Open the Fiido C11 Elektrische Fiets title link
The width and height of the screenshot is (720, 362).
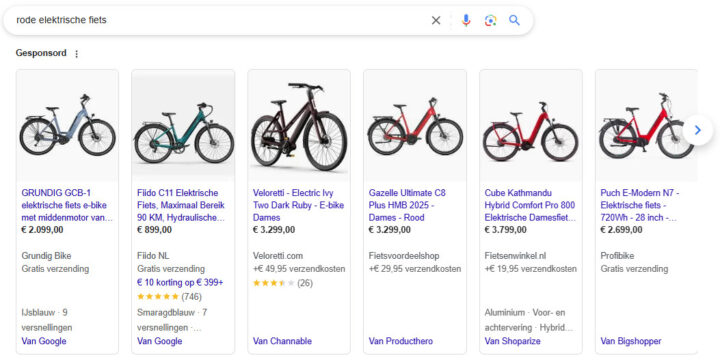point(181,205)
